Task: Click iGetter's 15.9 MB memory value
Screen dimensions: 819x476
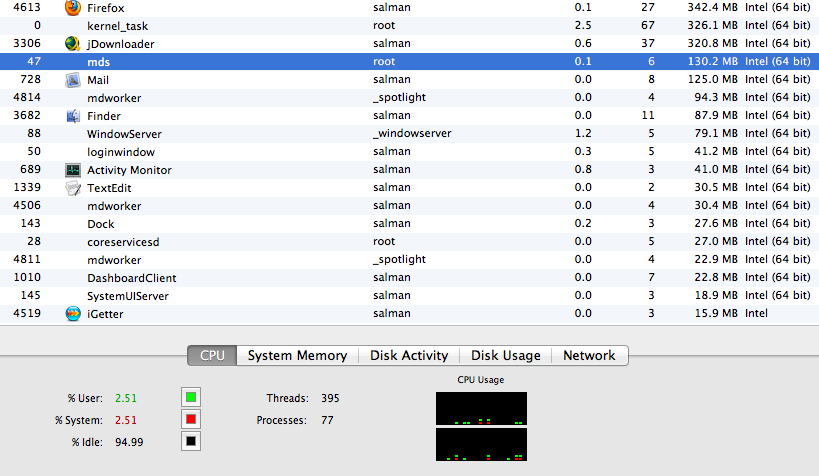Action: coord(716,314)
